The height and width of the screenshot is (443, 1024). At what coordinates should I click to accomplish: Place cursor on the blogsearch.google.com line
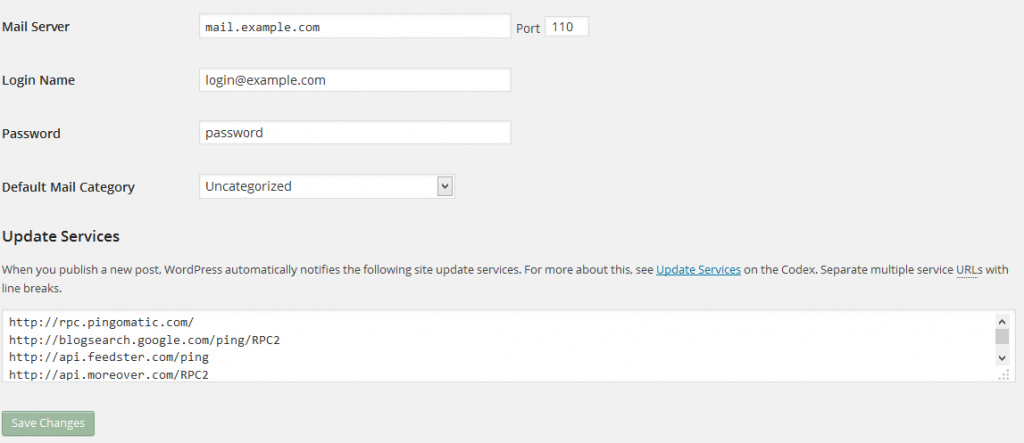(x=144, y=340)
